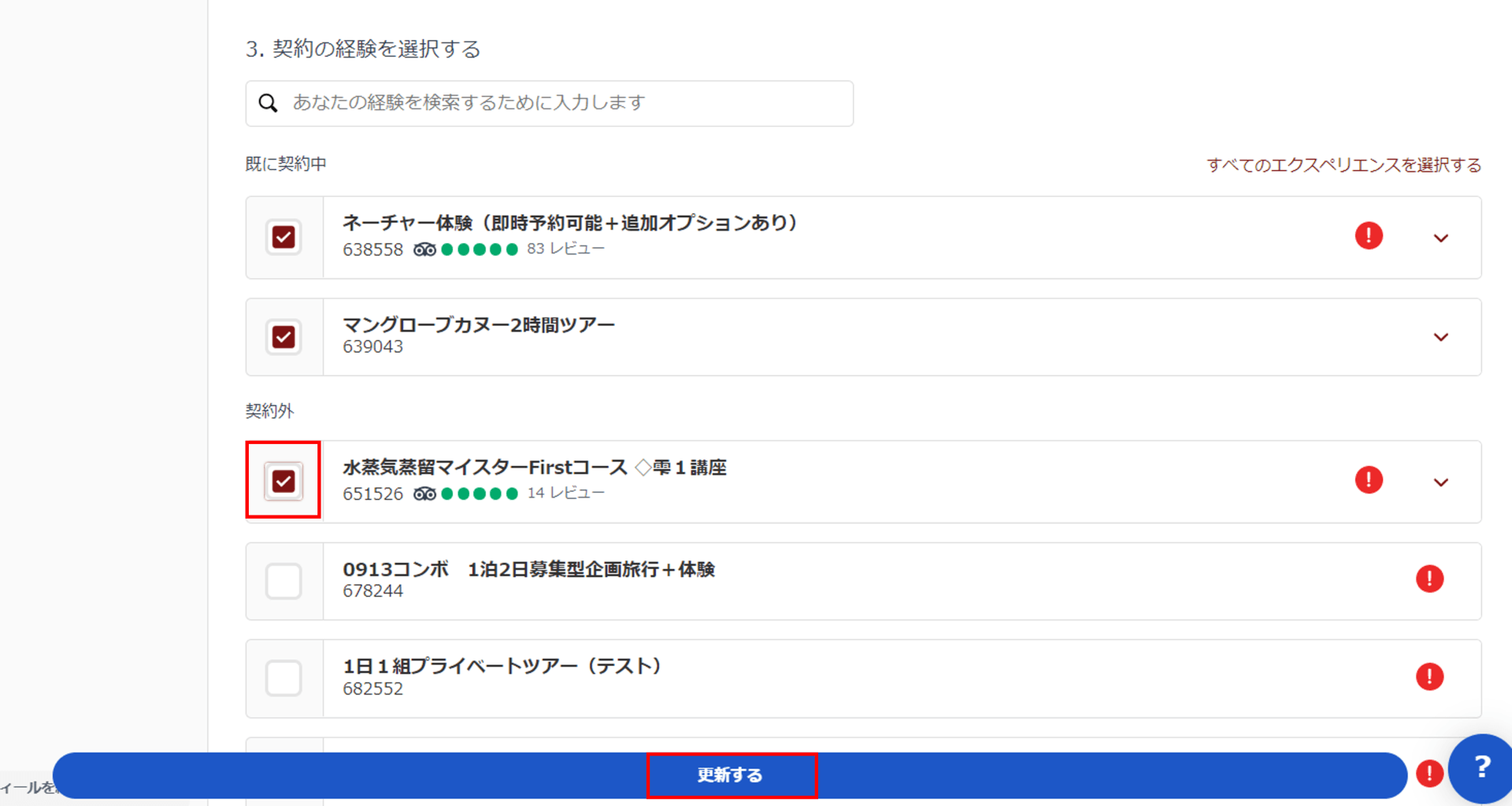This screenshot has width=1512, height=806.
Task: Click the 83 レビュー rating text
Action: click(565, 249)
